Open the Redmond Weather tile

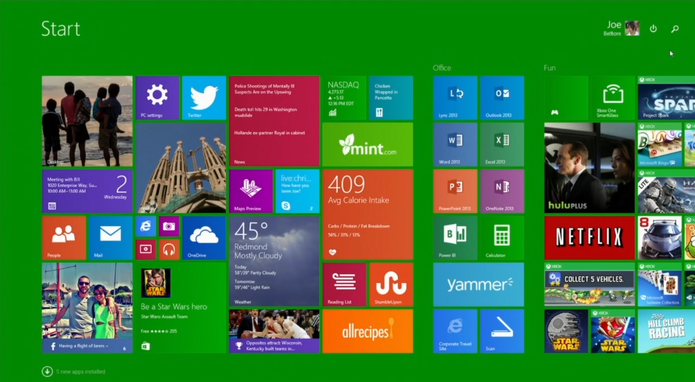[274, 261]
